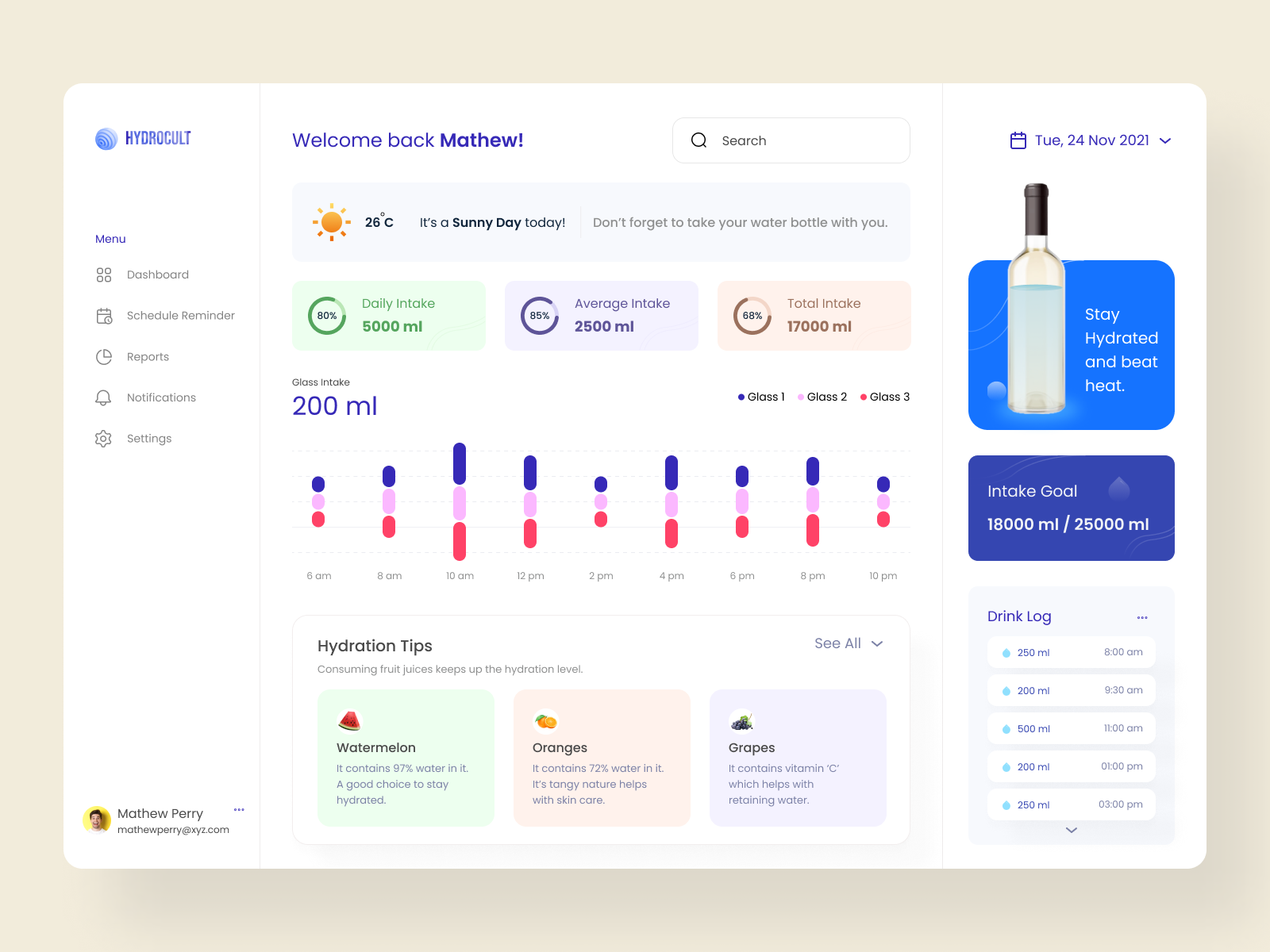This screenshot has height=952, width=1270.
Task: Open the Intake Goal card
Action: coord(1072,508)
